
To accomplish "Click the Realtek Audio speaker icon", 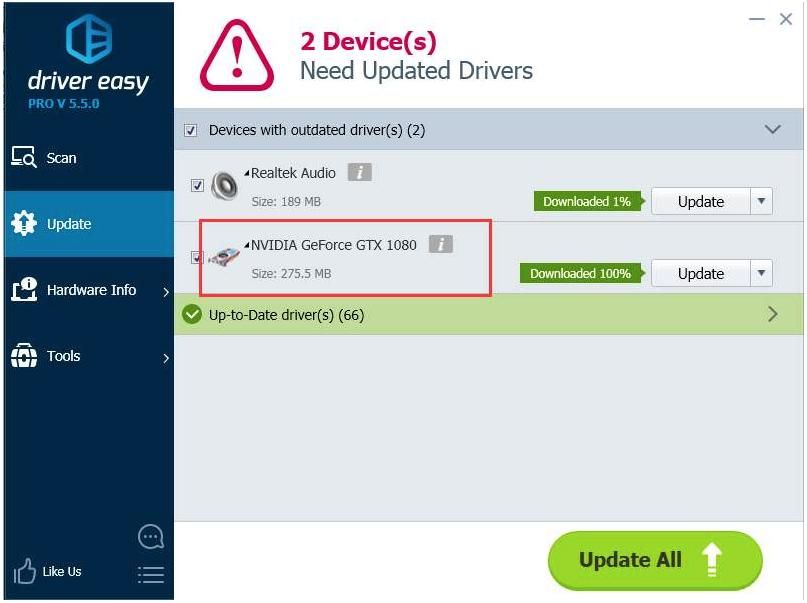I will point(224,185).
